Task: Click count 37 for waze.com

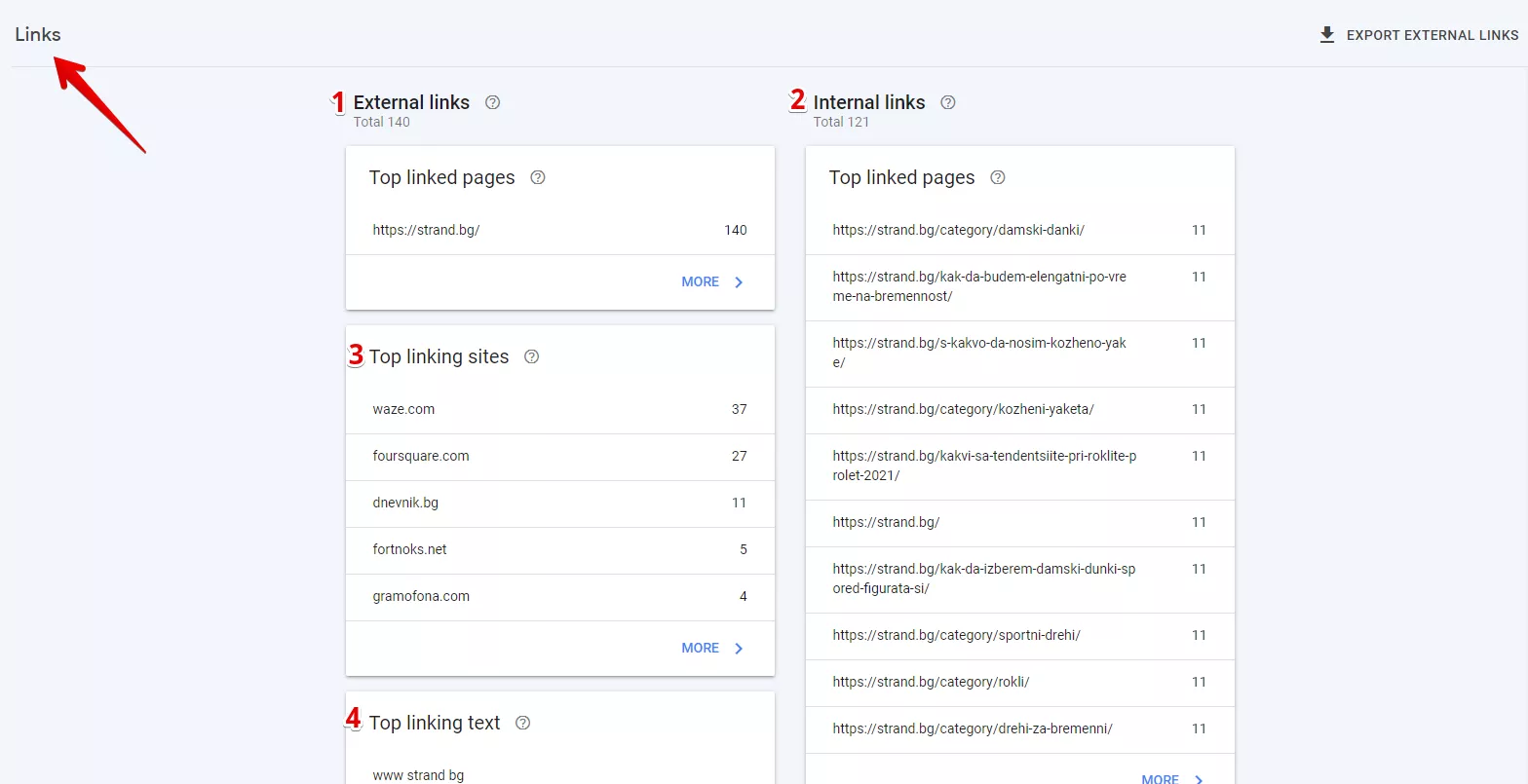Action: (739, 409)
